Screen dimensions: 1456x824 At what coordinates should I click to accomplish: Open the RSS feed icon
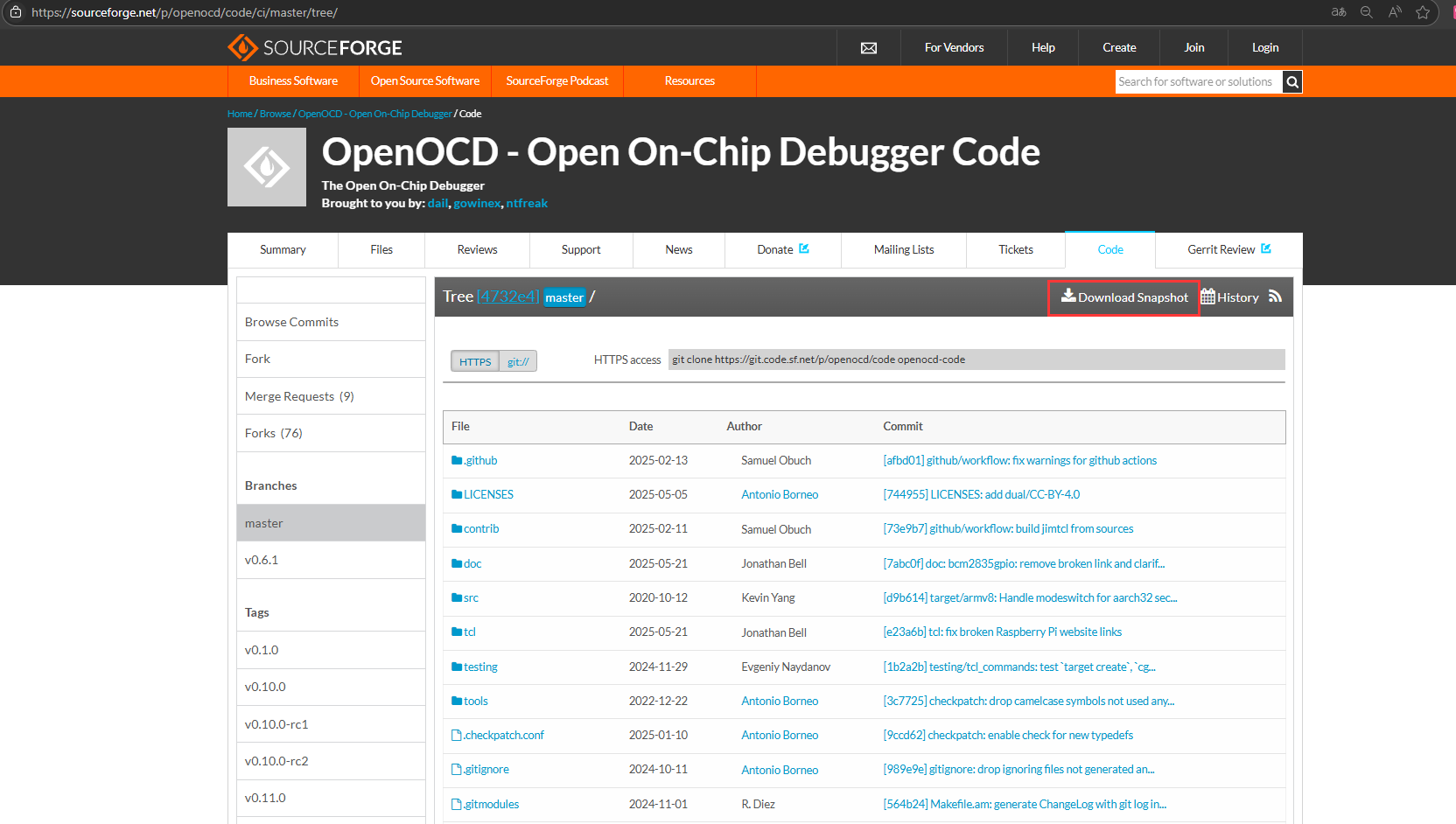point(1276,297)
